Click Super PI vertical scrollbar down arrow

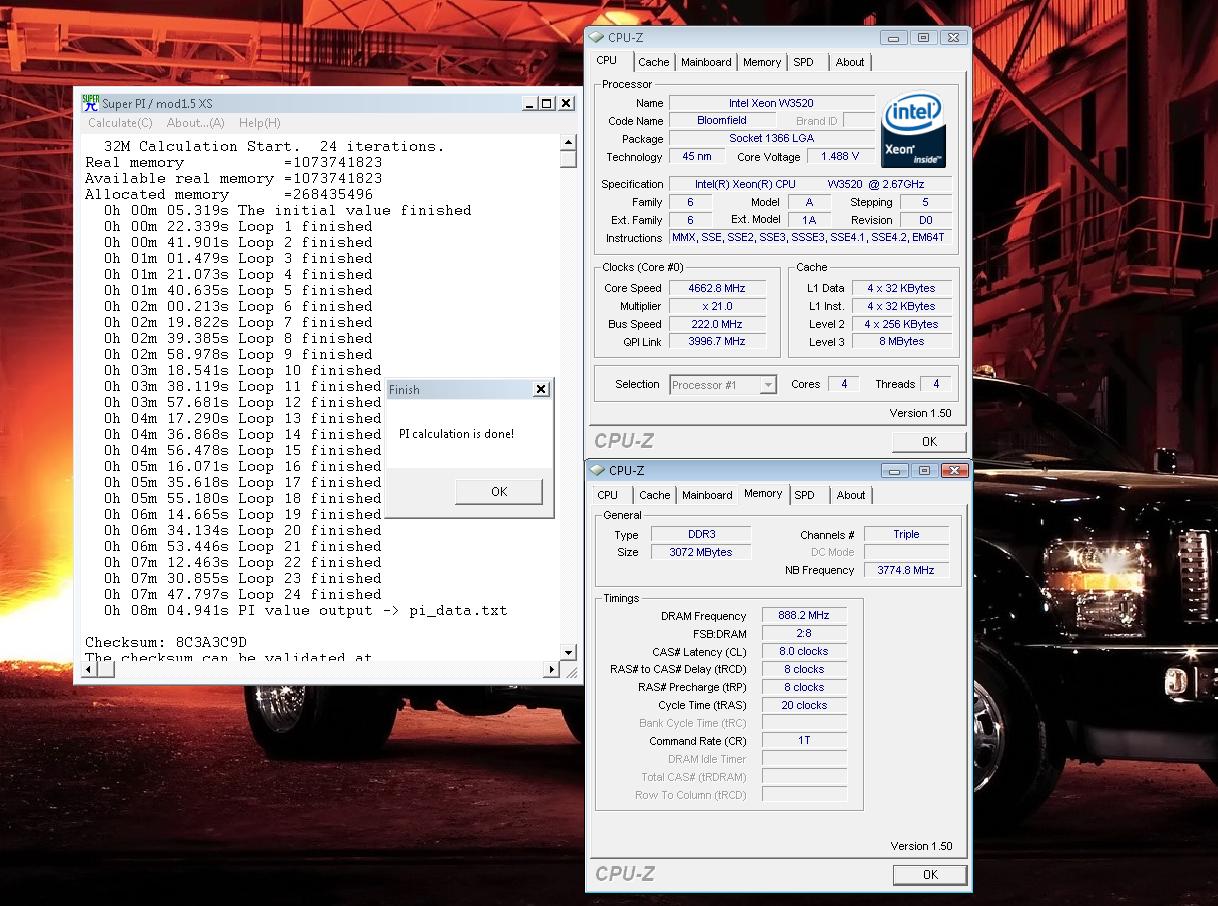point(568,653)
